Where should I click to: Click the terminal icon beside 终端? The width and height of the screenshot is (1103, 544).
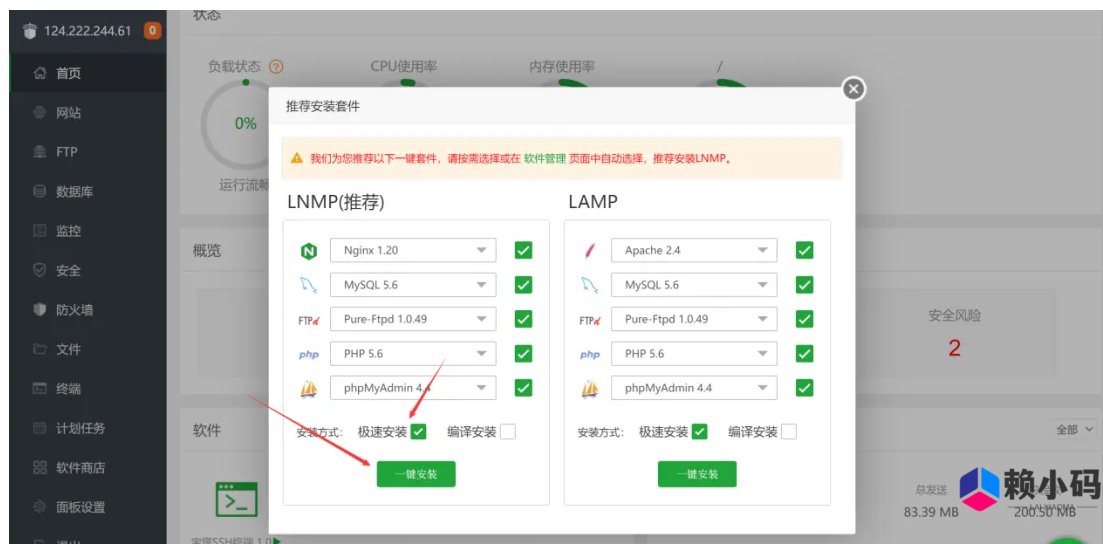click(x=40, y=388)
